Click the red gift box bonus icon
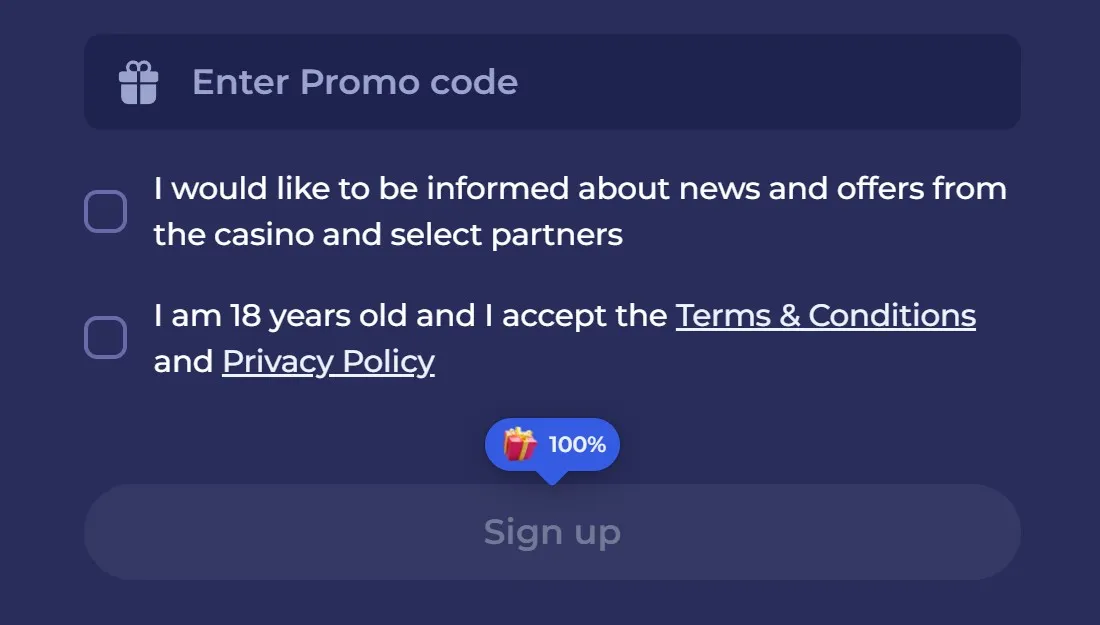 click(520, 444)
